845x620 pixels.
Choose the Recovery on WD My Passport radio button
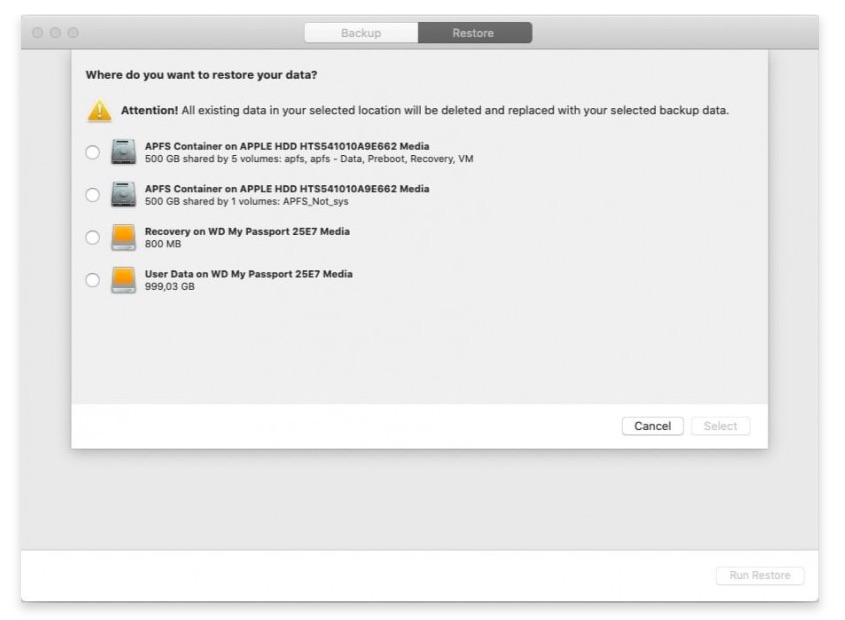point(93,237)
